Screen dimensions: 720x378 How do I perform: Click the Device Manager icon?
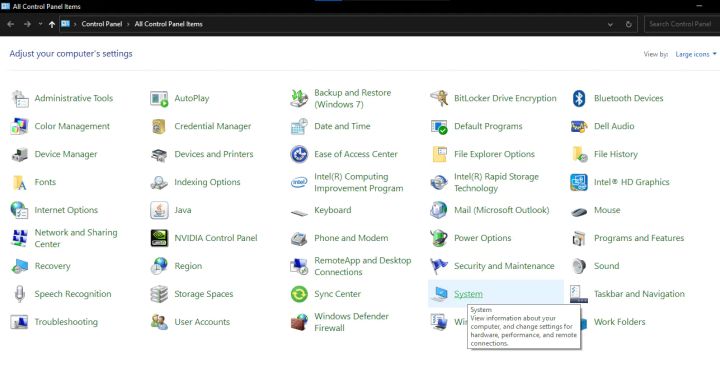(x=20, y=154)
